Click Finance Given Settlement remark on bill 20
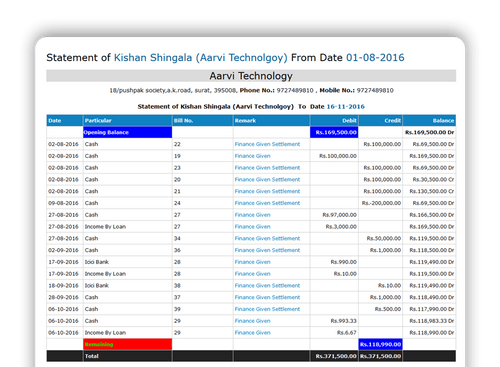 click(x=267, y=179)
